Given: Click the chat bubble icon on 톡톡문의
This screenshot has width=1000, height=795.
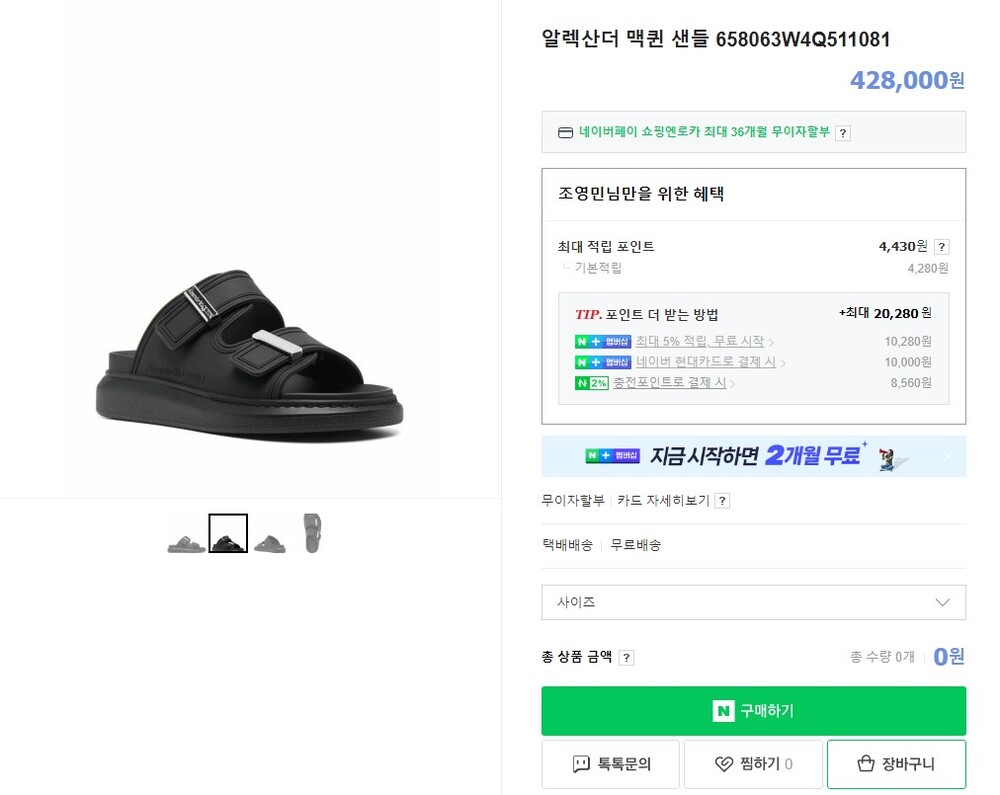Looking at the screenshot, I should [581, 764].
